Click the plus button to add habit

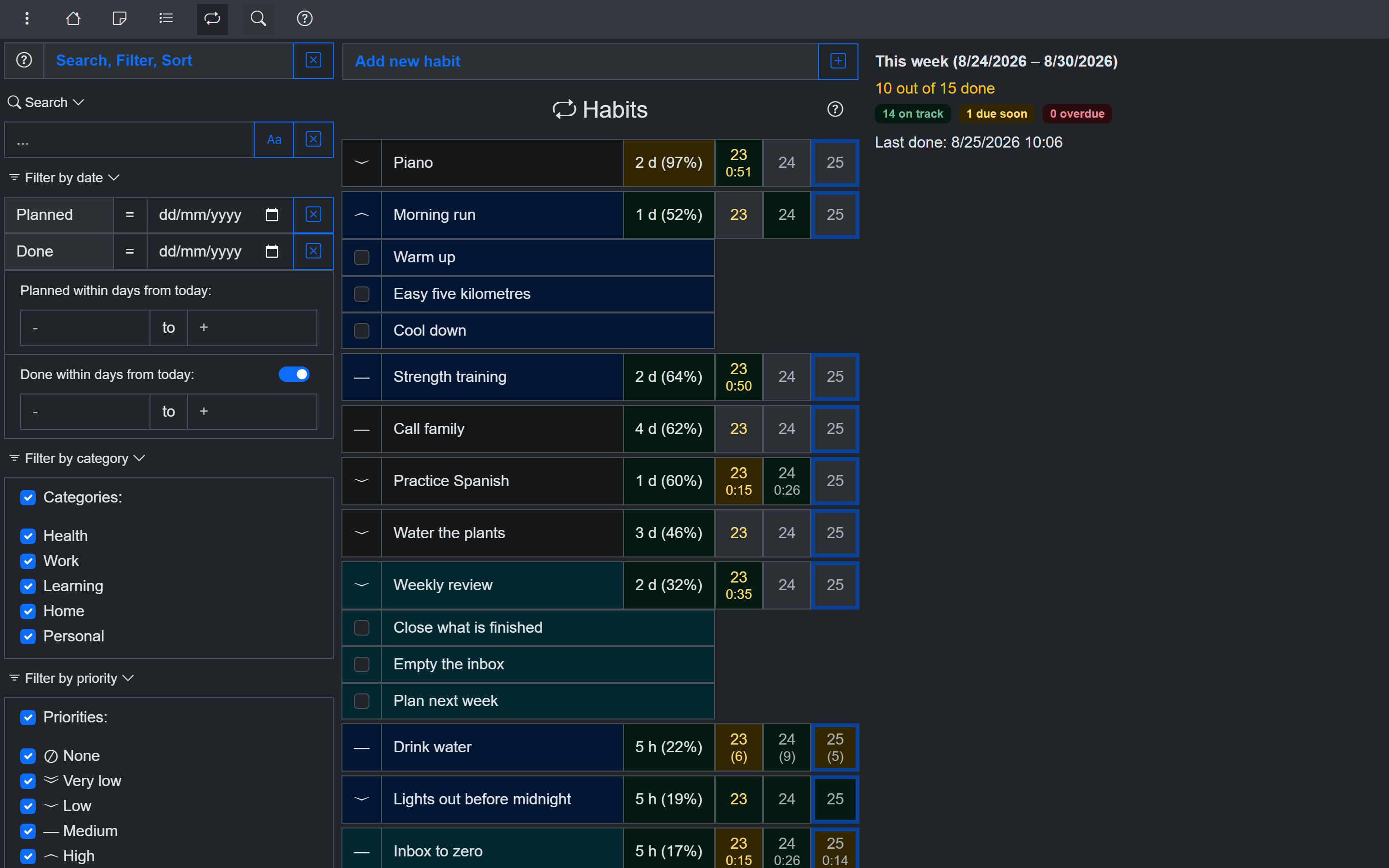point(838,61)
